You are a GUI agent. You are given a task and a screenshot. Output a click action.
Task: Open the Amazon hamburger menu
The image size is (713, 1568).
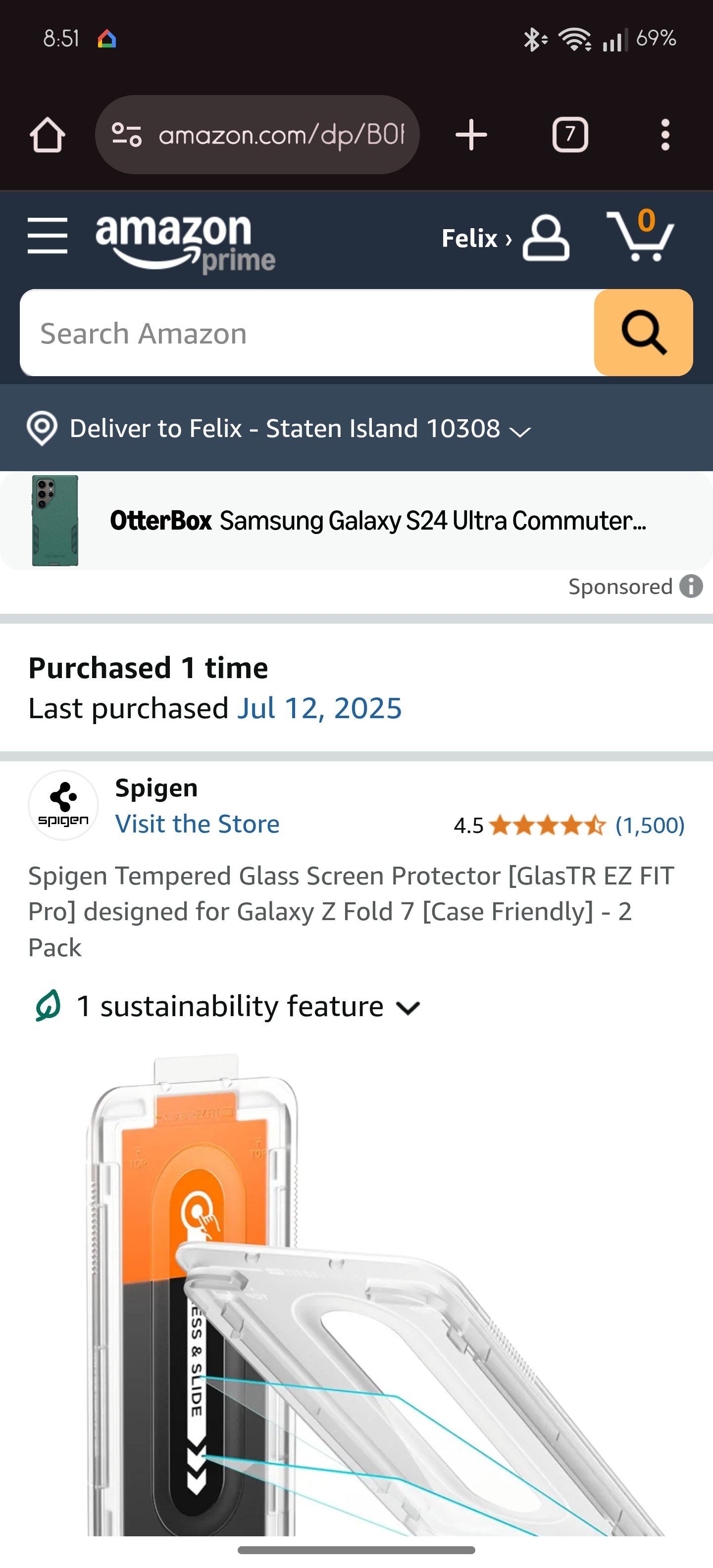pyautogui.click(x=48, y=236)
